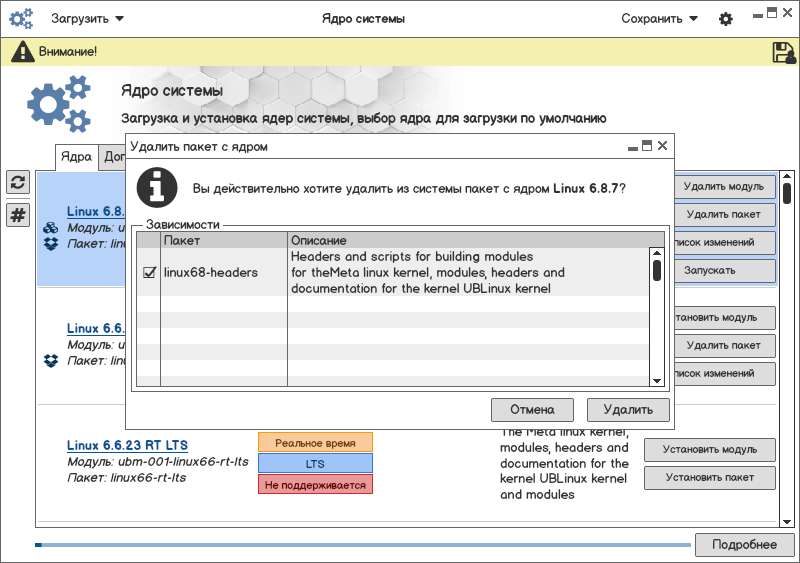Screen dimensions: 800x563
Task: Confirm removal with the Удалить button
Action: [x=627, y=409]
